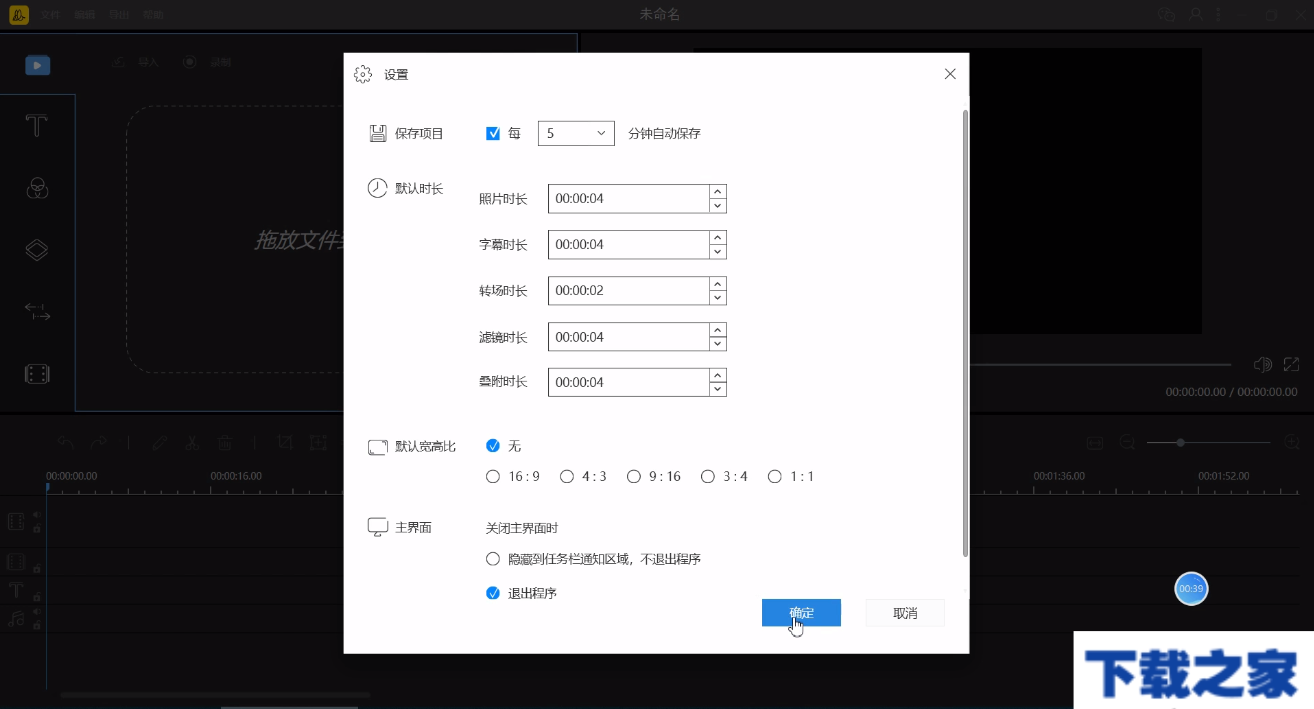Dismiss the settings dialog with 取消
Viewport: 1314px width, 709px height.
point(904,612)
